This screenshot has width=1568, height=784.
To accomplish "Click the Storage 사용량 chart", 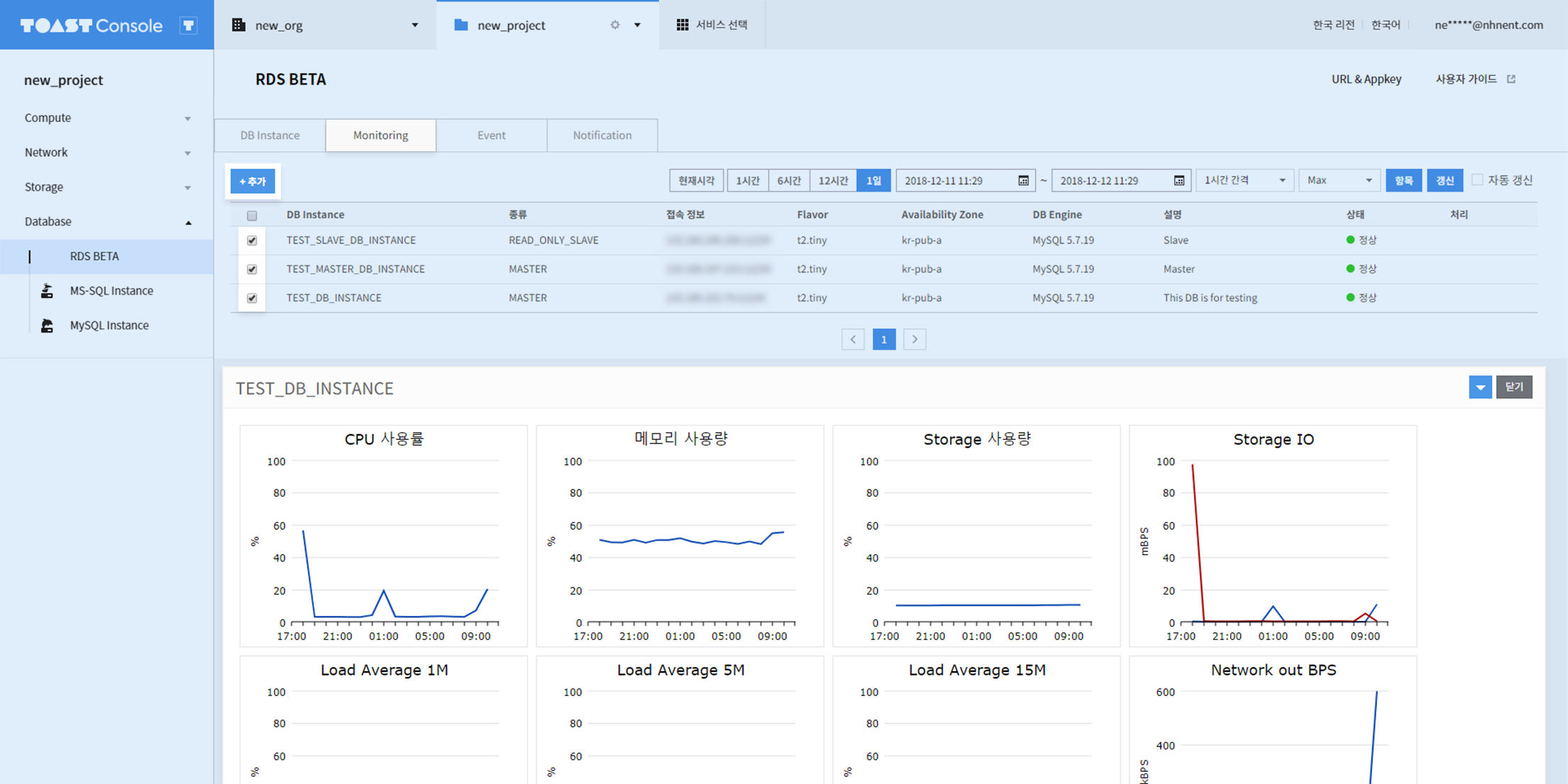I will pos(976,536).
